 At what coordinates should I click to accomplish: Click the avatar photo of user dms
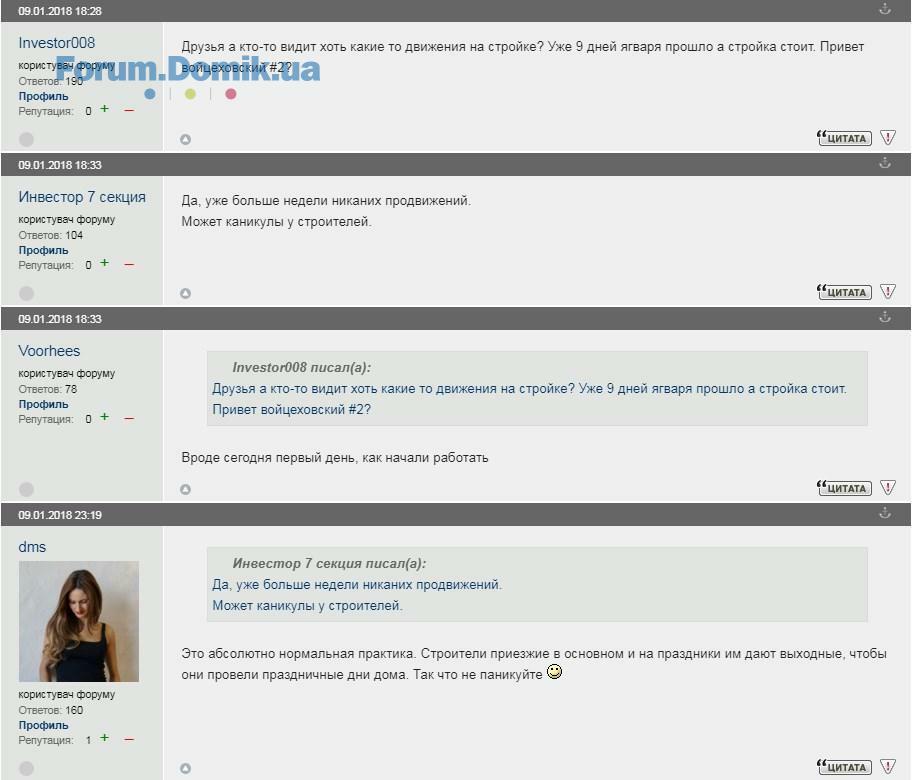click(79, 621)
